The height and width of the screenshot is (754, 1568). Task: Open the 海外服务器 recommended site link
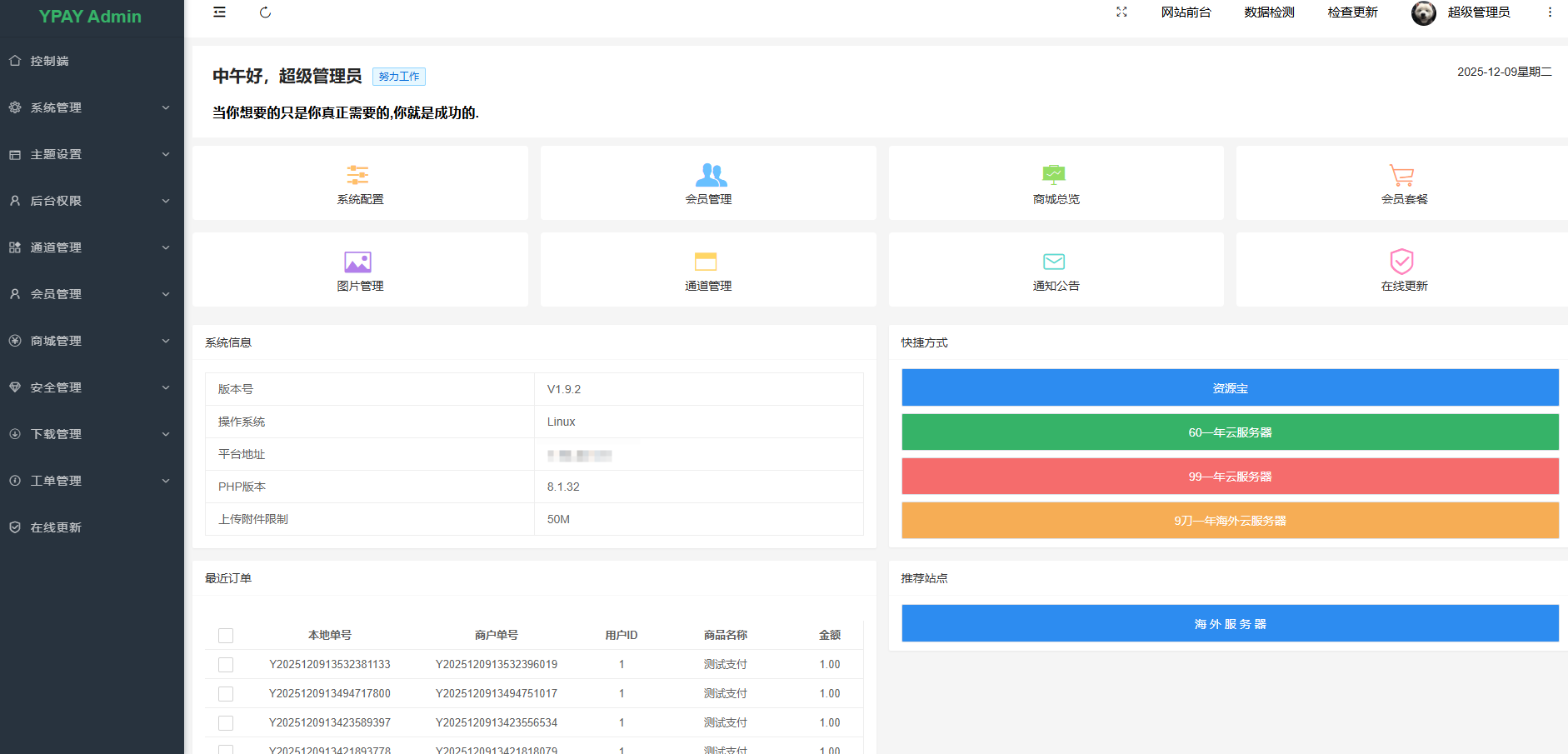tap(1230, 623)
